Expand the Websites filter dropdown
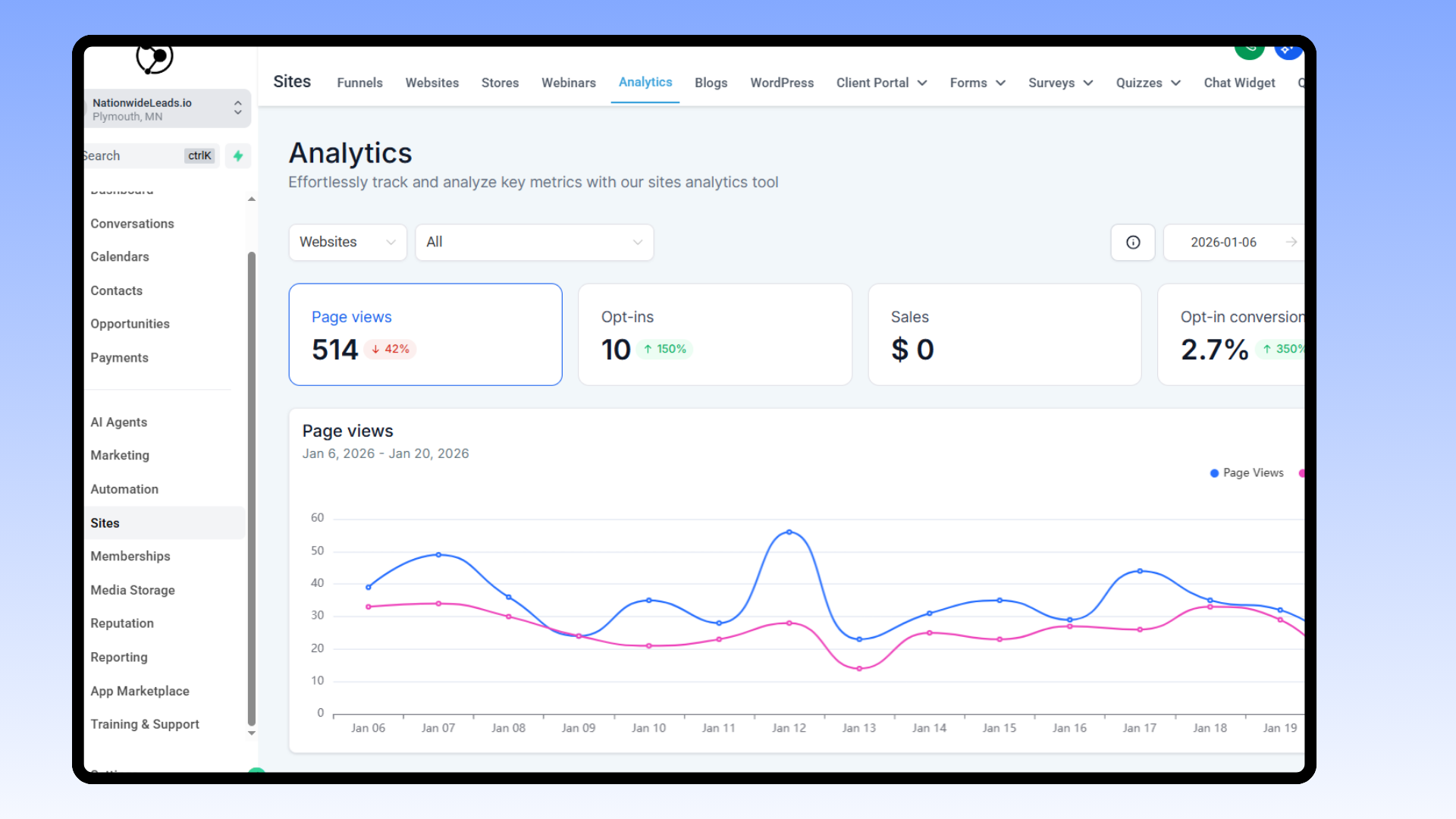Screen dimensions: 1456x819 [347, 242]
